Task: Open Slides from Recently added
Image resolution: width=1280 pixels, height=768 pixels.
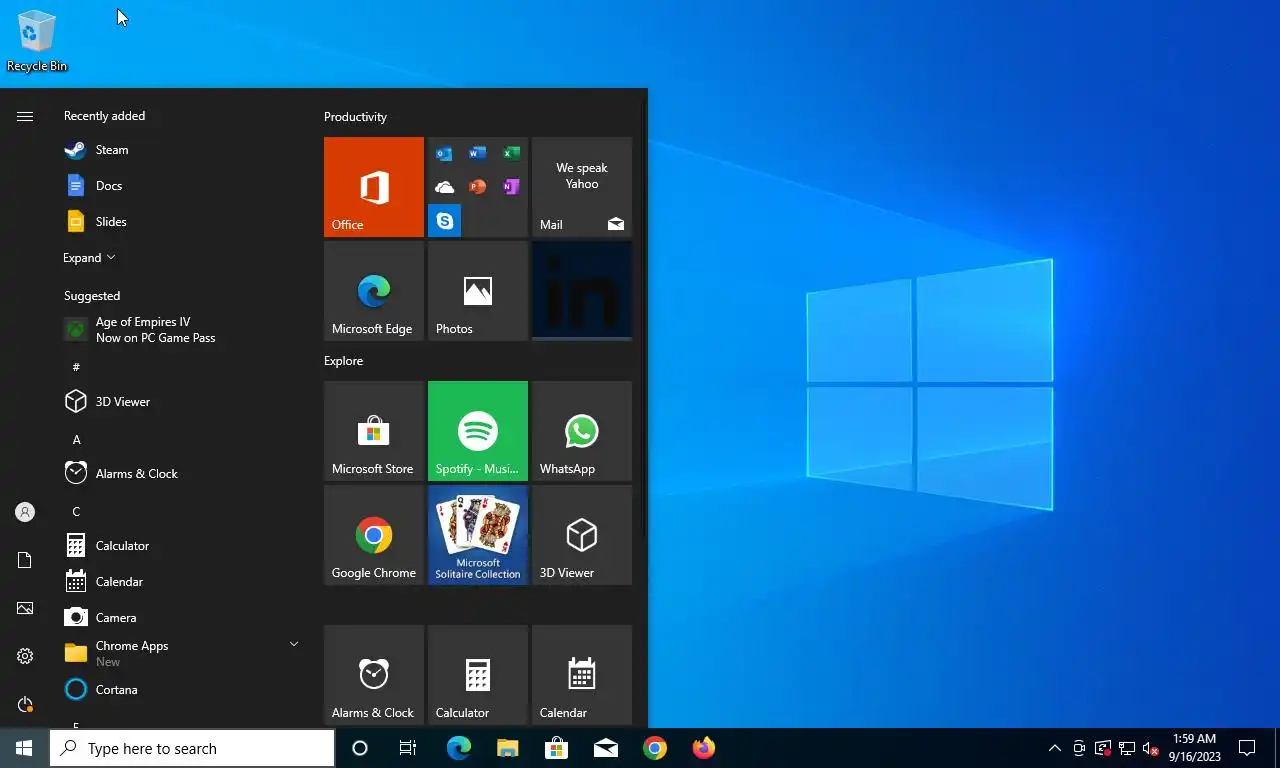Action: tap(182, 222)
